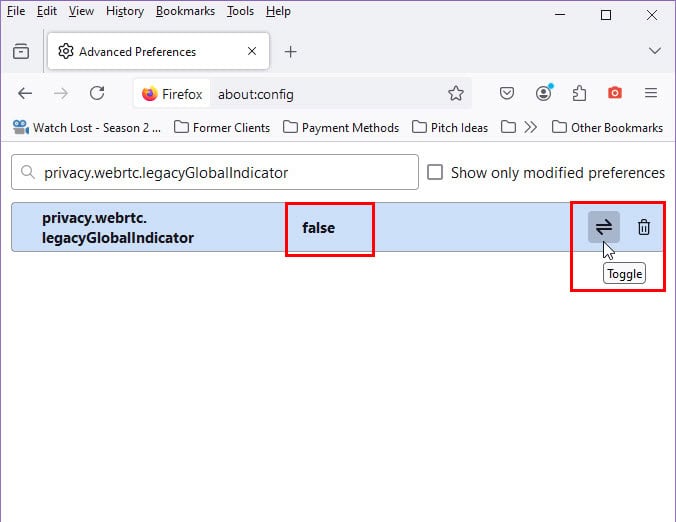Click the preference name privacy.webrtc.legacyGlobalIndicator
676x522 pixels.
point(118,228)
